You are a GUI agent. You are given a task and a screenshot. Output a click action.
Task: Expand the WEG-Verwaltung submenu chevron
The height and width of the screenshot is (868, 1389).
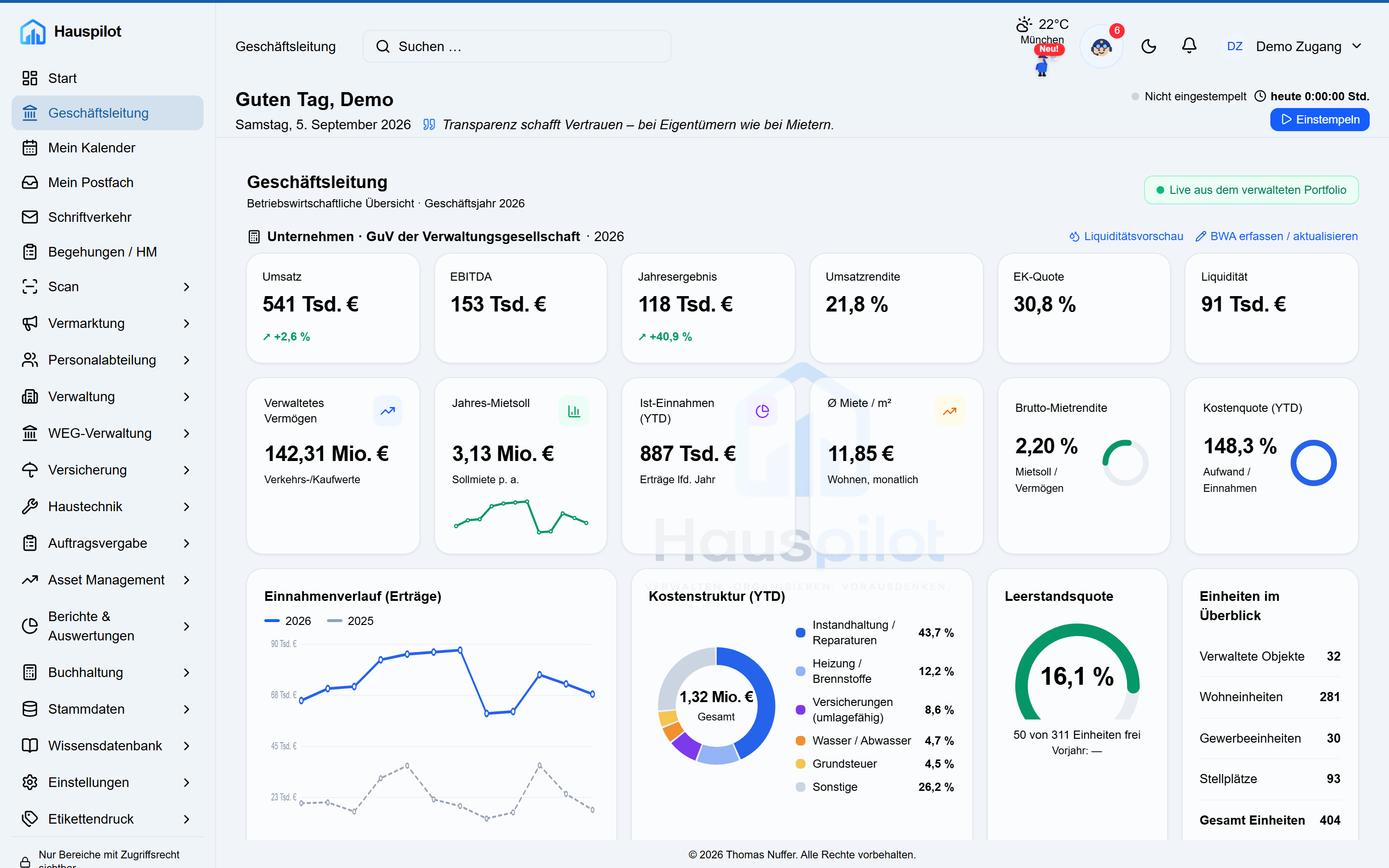187,434
